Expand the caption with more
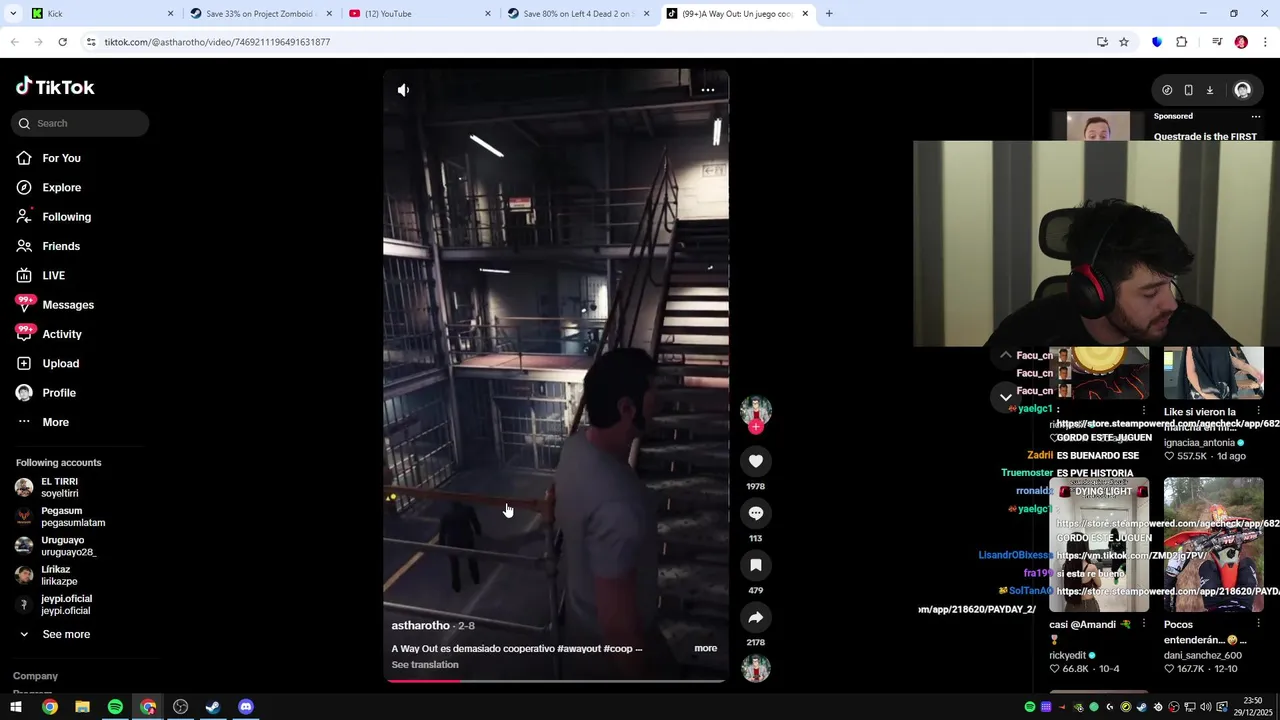Screen dimensions: 1280x720 706,648
